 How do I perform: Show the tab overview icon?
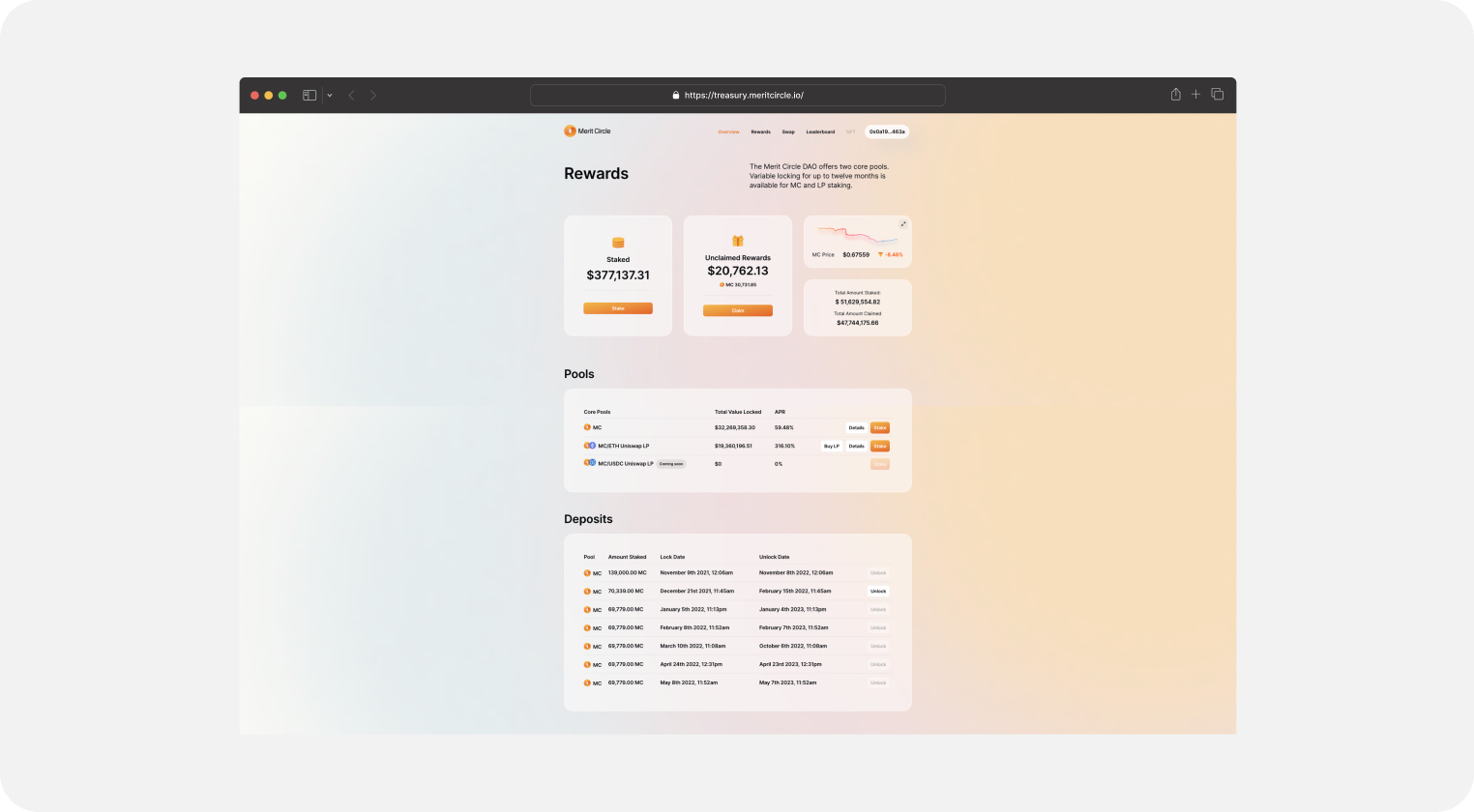(1217, 95)
